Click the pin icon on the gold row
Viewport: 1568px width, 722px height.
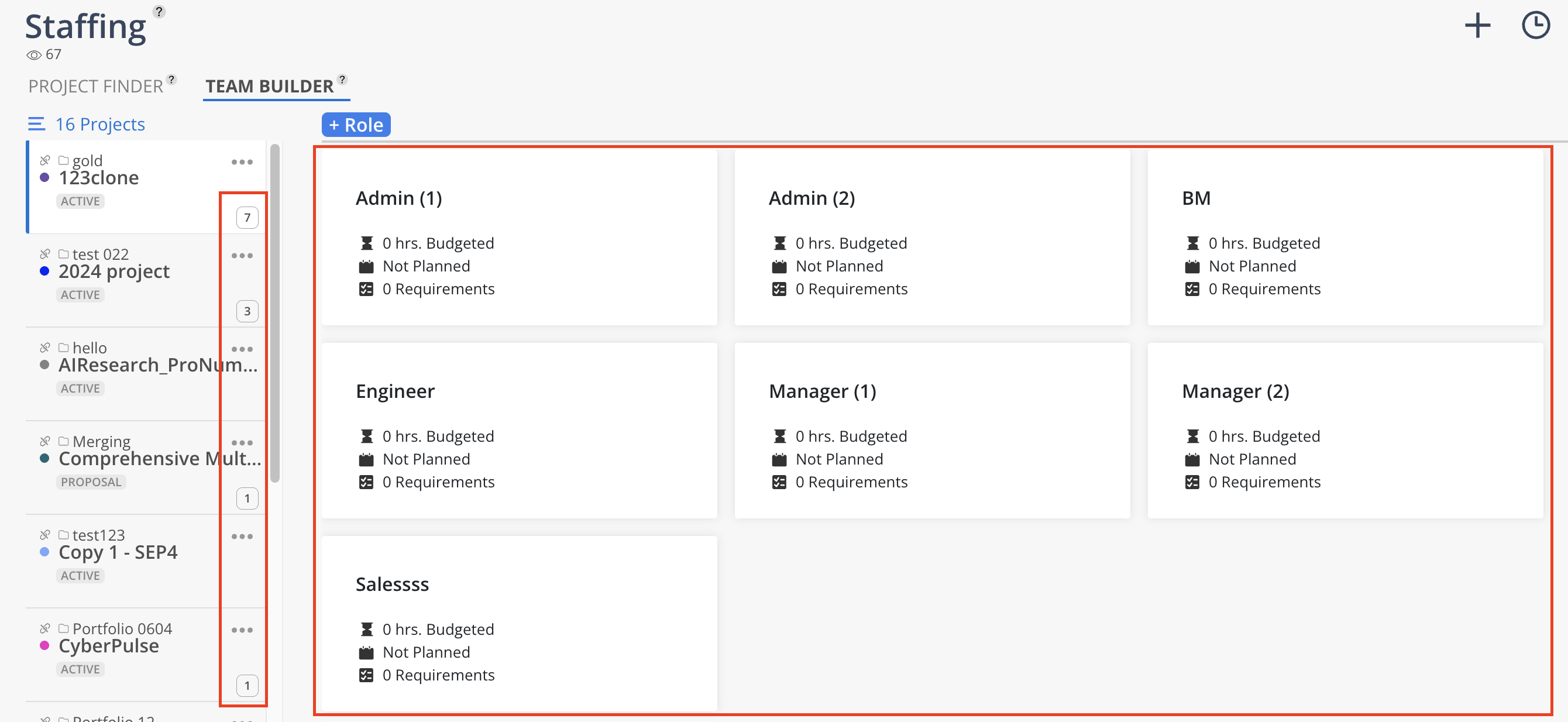tap(45, 161)
